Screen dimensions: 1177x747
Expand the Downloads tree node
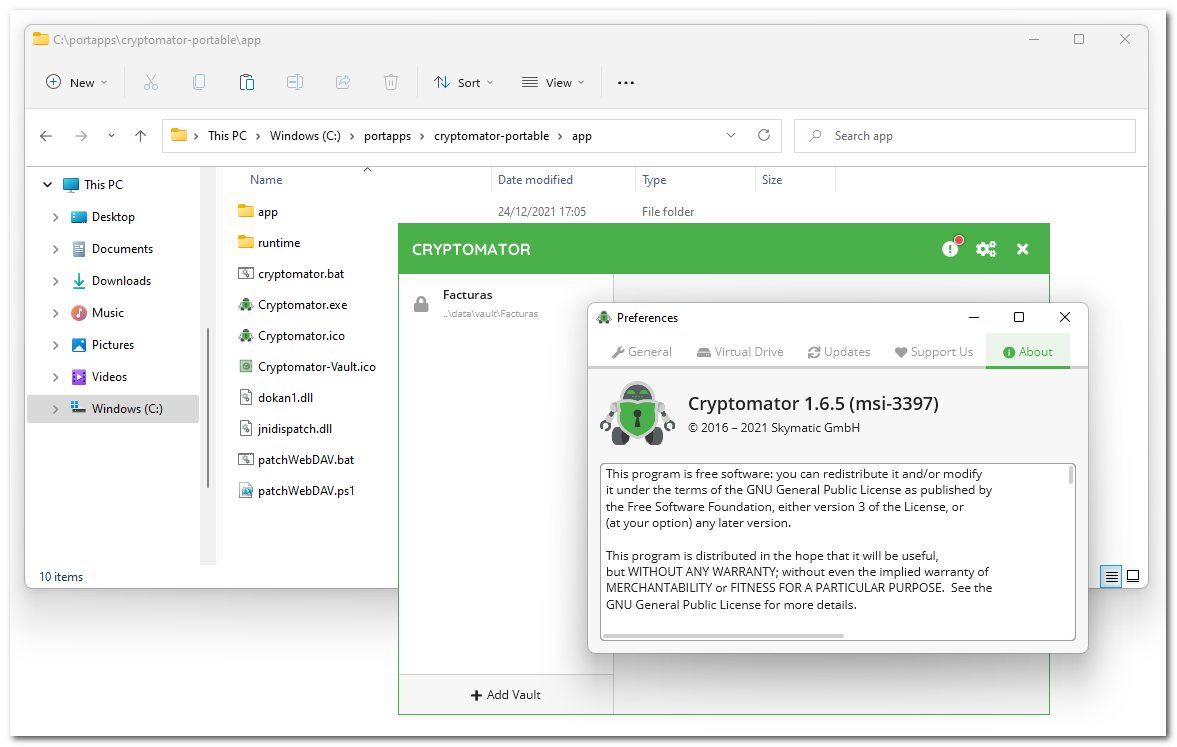(x=56, y=281)
